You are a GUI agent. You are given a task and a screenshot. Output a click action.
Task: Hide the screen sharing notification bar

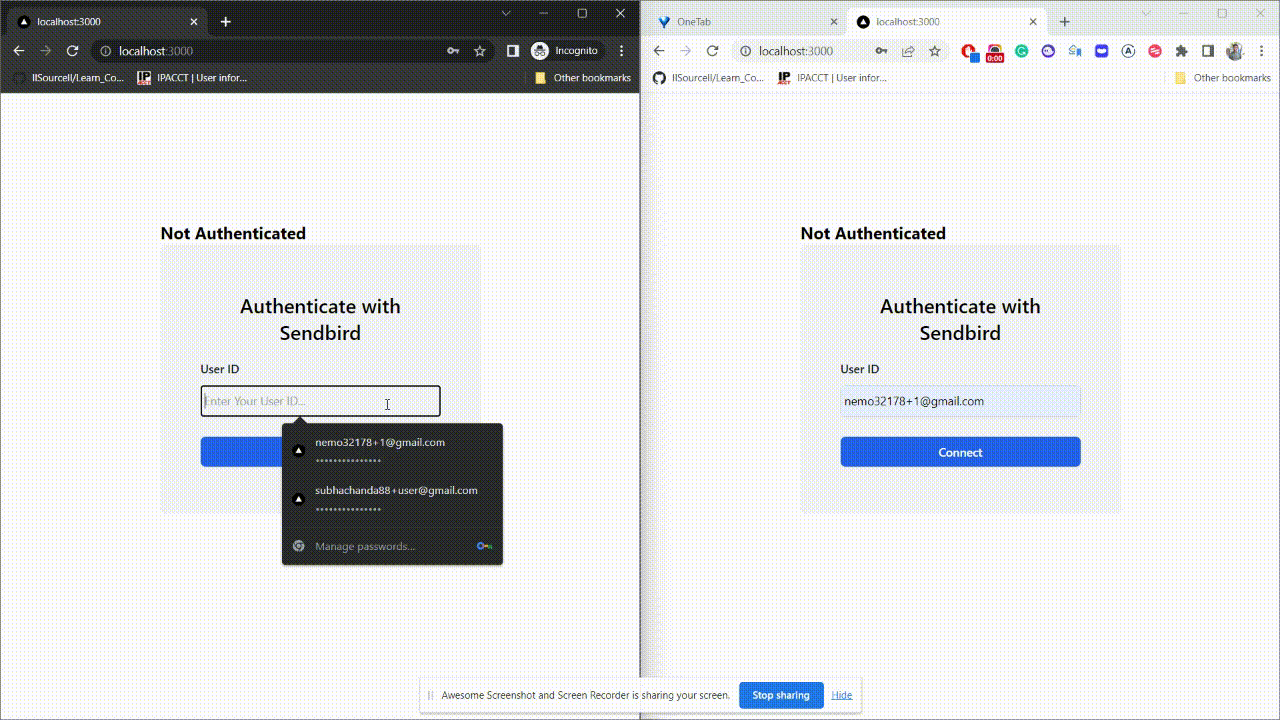pyautogui.click(x=841, y=695)
